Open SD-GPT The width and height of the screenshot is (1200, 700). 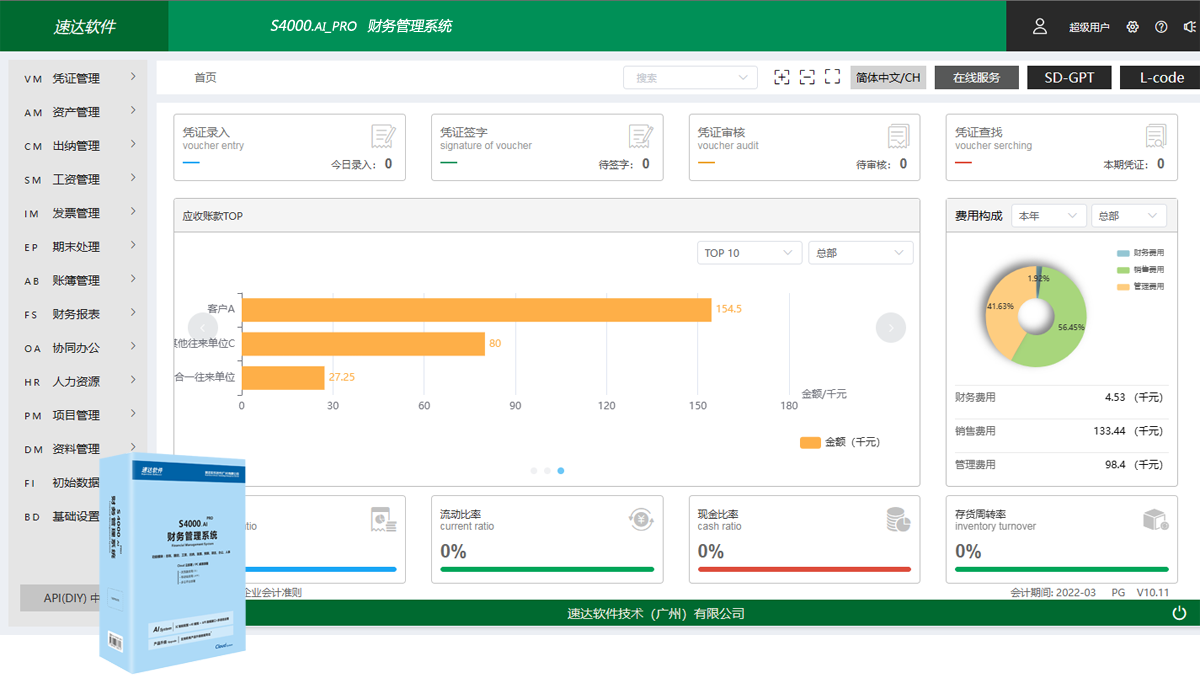(x=1069, y=77)
